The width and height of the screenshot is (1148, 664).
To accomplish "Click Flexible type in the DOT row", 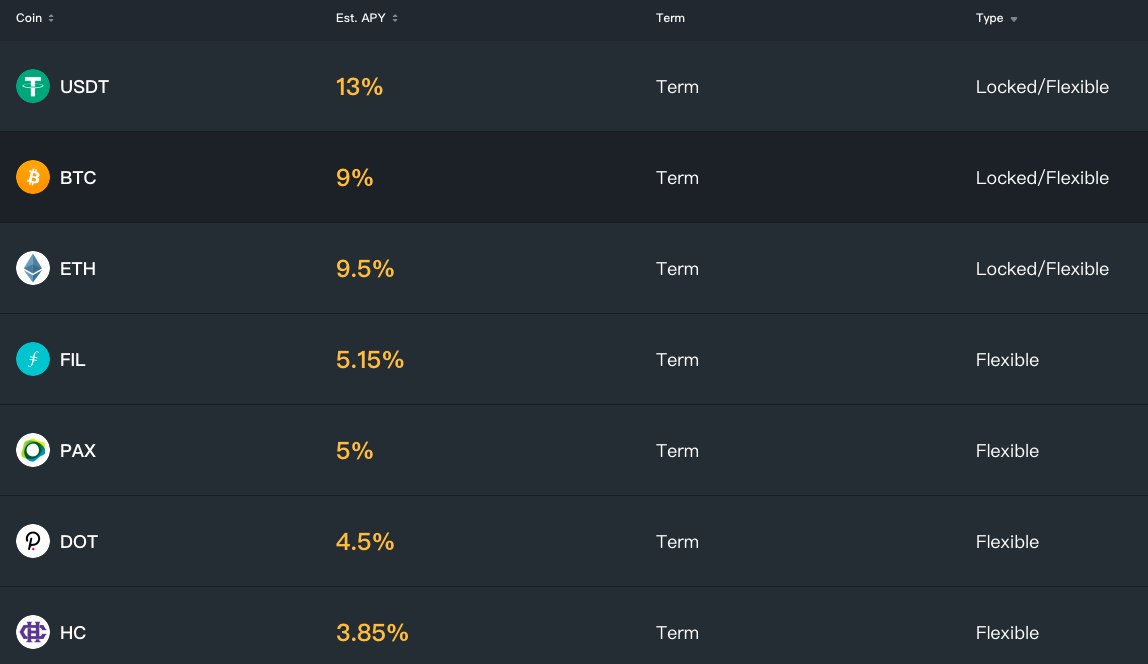I will [x=1007, y=542].
